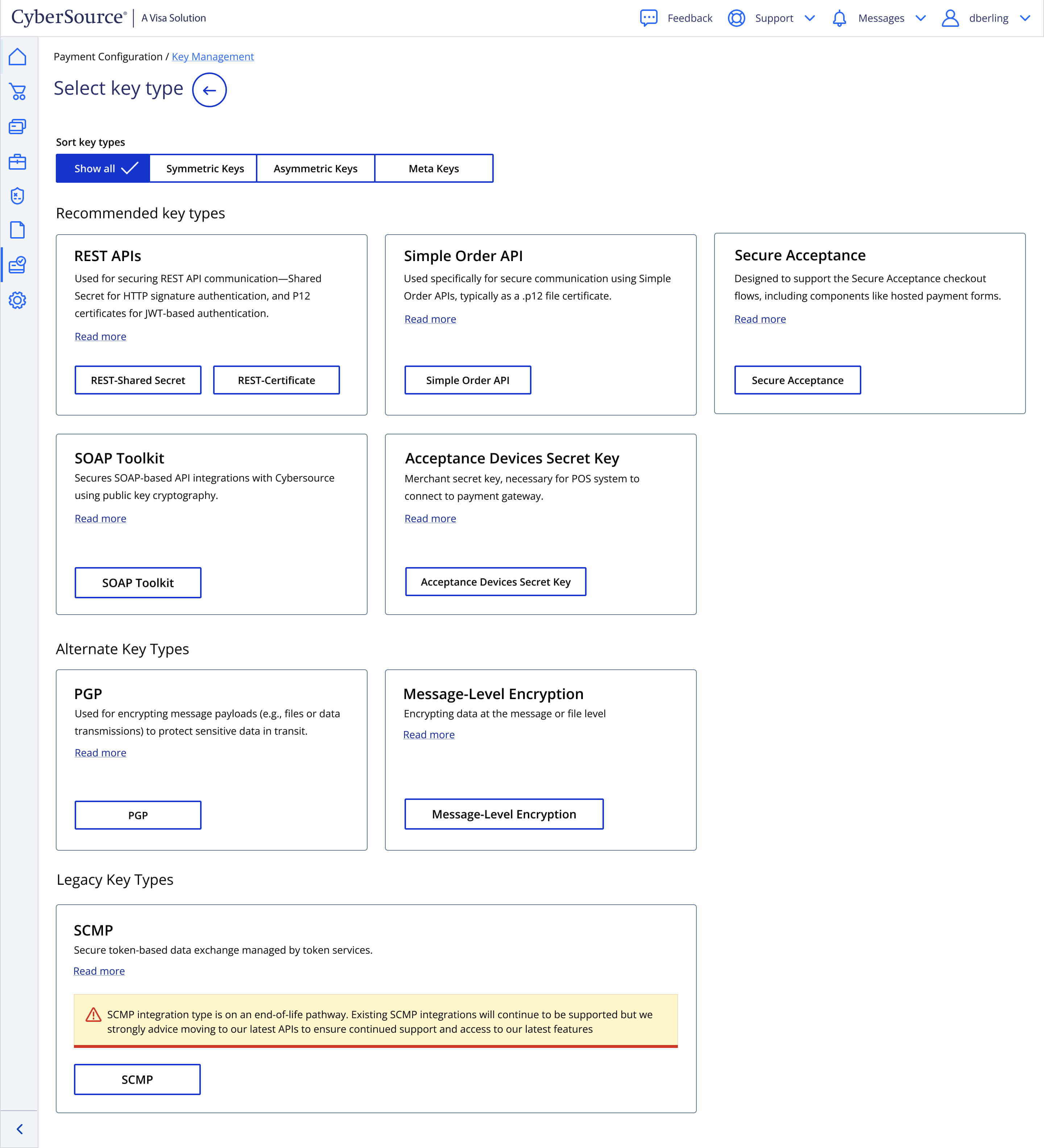Filter by Asymmetric Keys
The image size is (1044, 1148).
pyautogui.click(x=315, y=169)
